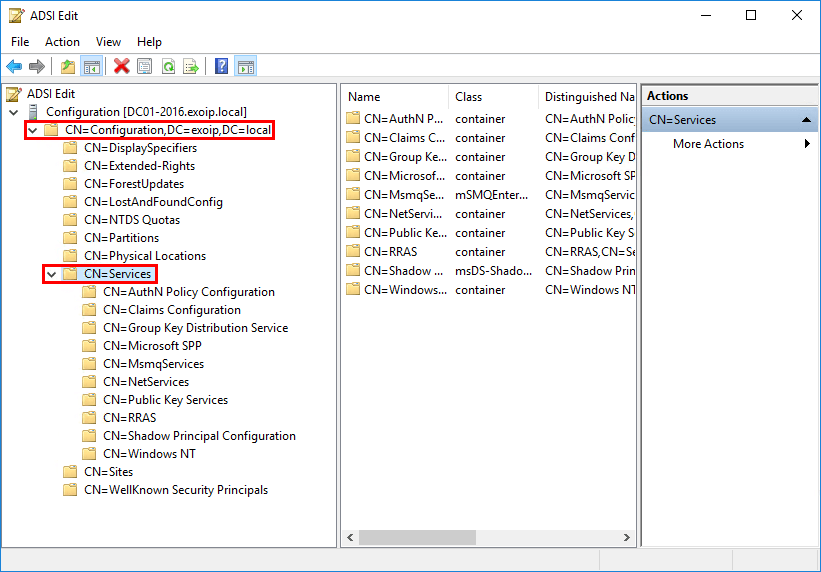Viewport: 821px width, 572px height.
Task: Select CN=Public Key Services tree node
Action: point(165,400)
